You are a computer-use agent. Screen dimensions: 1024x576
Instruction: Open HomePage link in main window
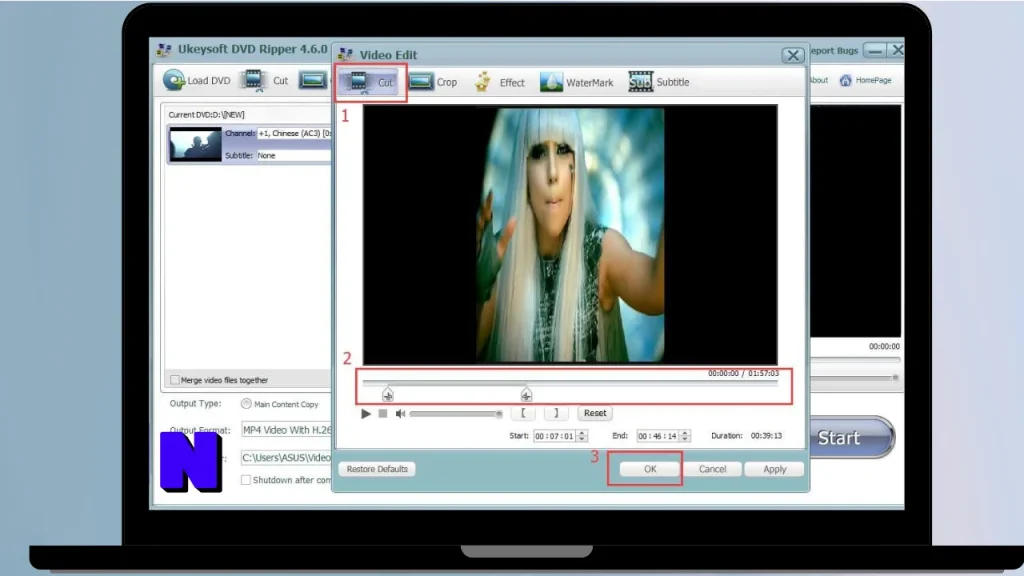(866, 80)
